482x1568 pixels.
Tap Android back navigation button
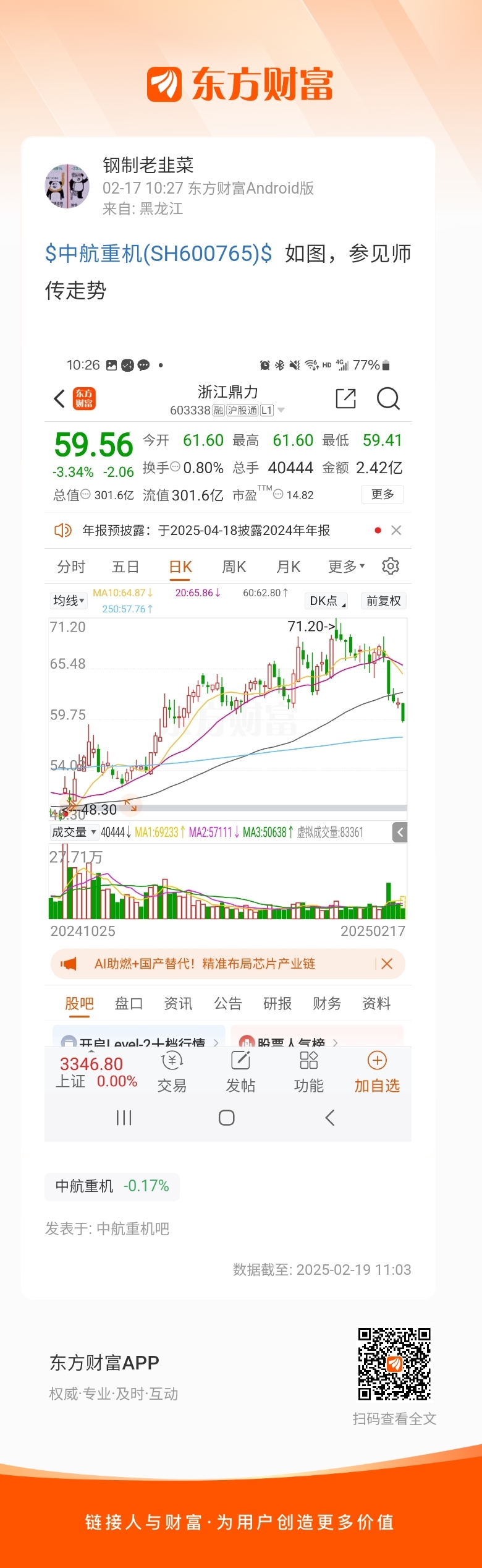(329, 1117)
